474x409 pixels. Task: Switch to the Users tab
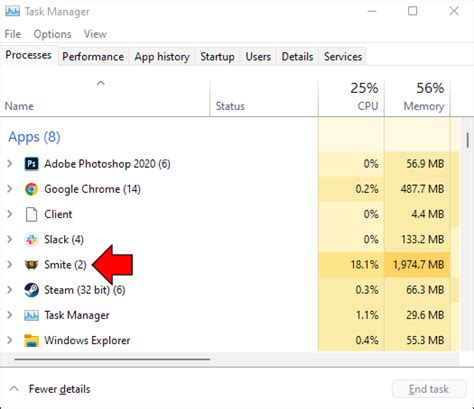(x=258, y=56)
